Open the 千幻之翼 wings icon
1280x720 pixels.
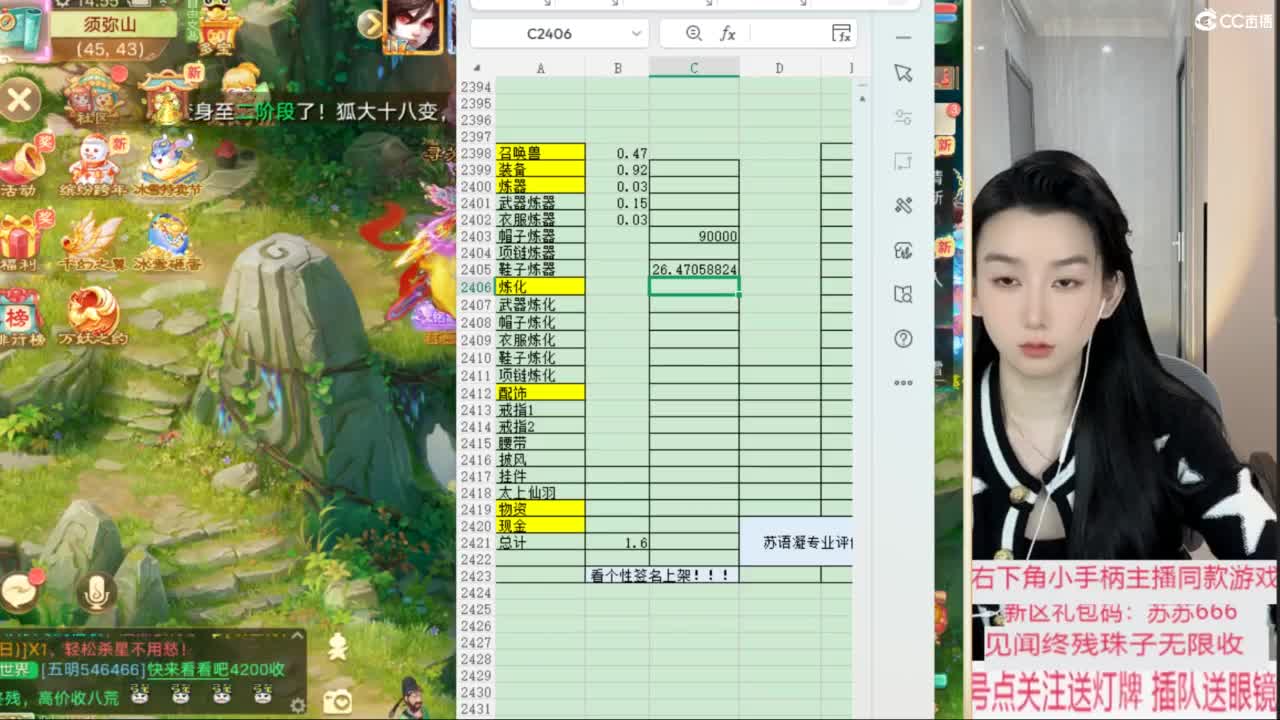[92, 241]
